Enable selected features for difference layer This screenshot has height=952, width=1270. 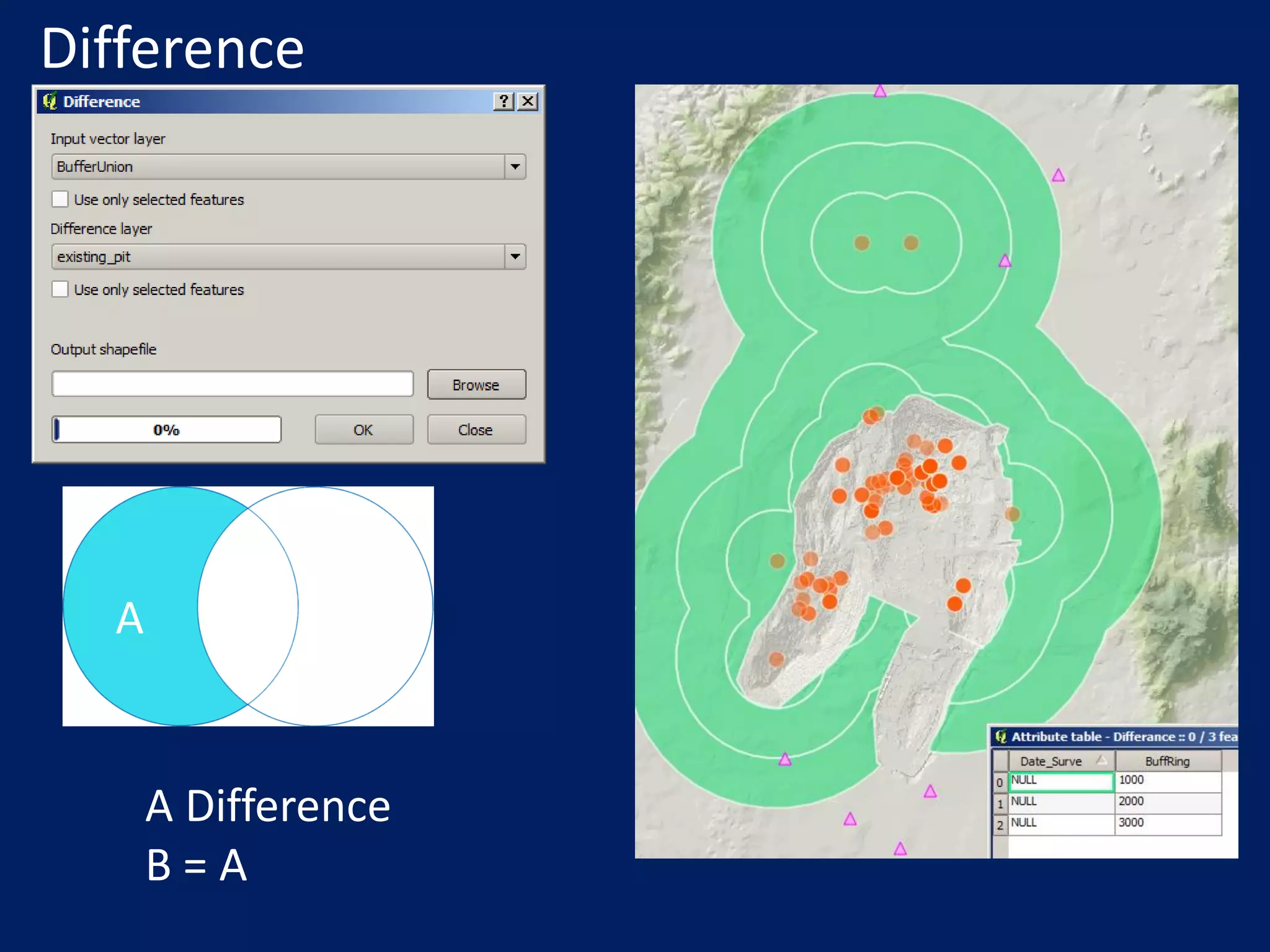click(60, 289)
